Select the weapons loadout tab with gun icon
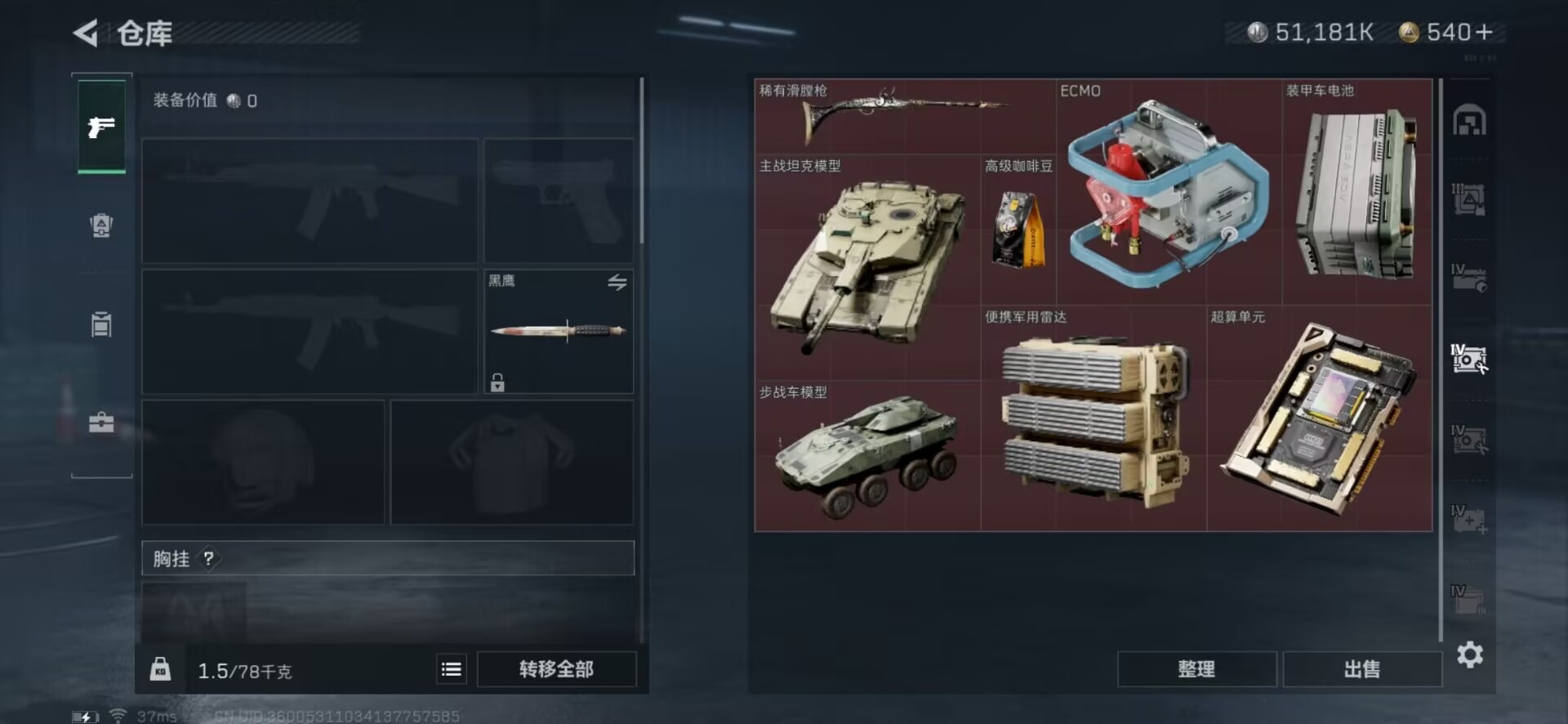 click(x=101, y=127)
